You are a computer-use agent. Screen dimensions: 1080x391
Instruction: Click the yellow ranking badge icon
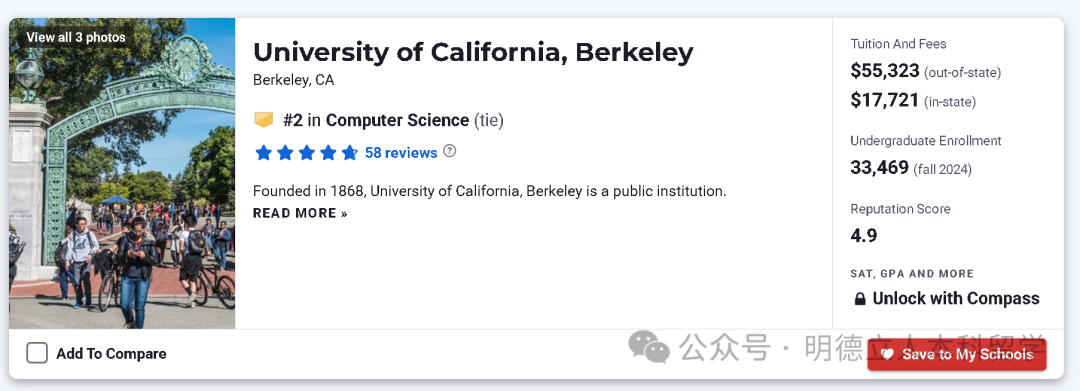(264, 120)
